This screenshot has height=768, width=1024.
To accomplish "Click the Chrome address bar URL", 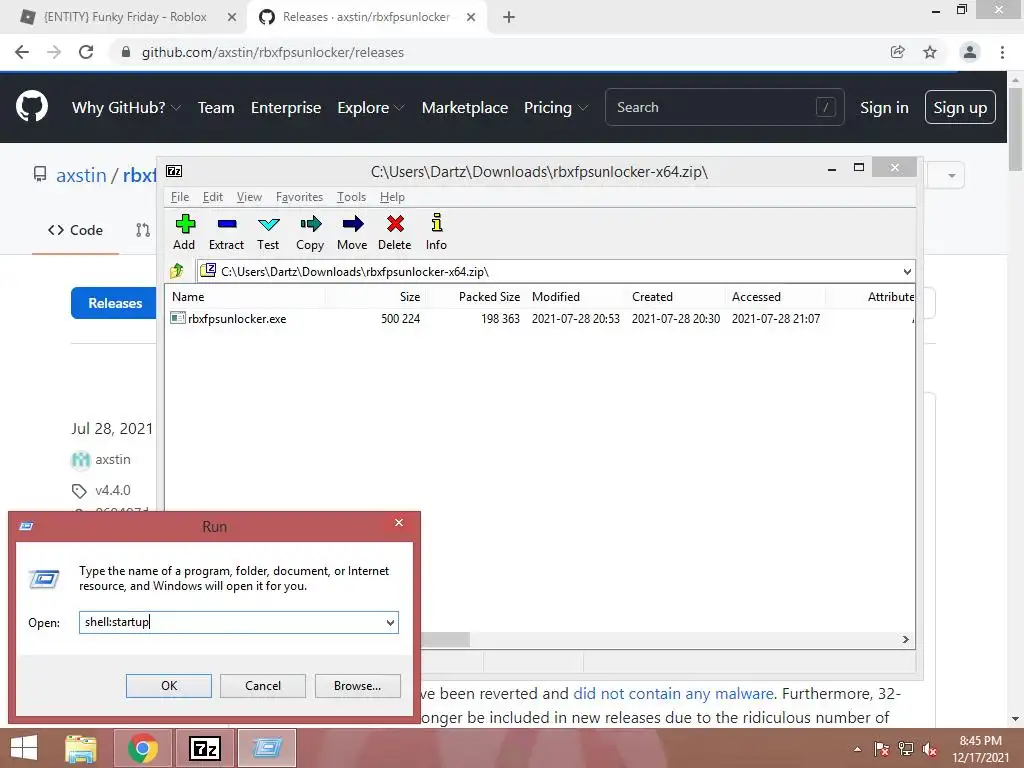I will (272, 52).
